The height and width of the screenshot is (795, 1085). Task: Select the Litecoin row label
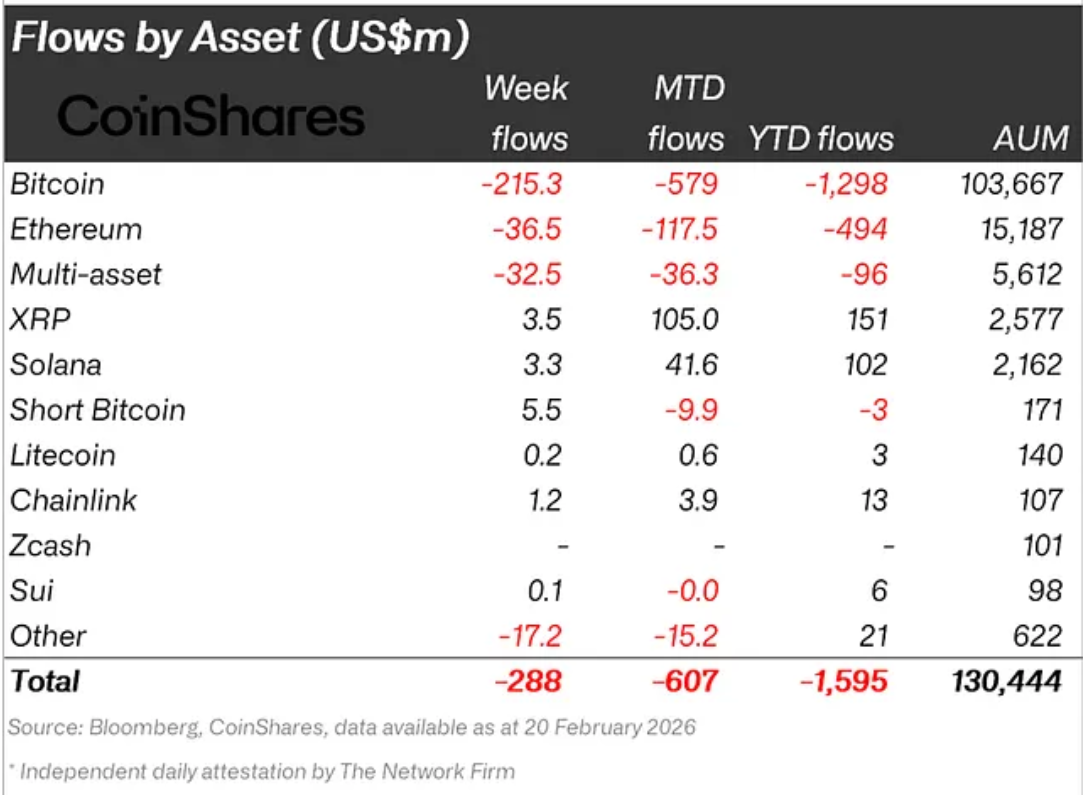tap(62, 455)
